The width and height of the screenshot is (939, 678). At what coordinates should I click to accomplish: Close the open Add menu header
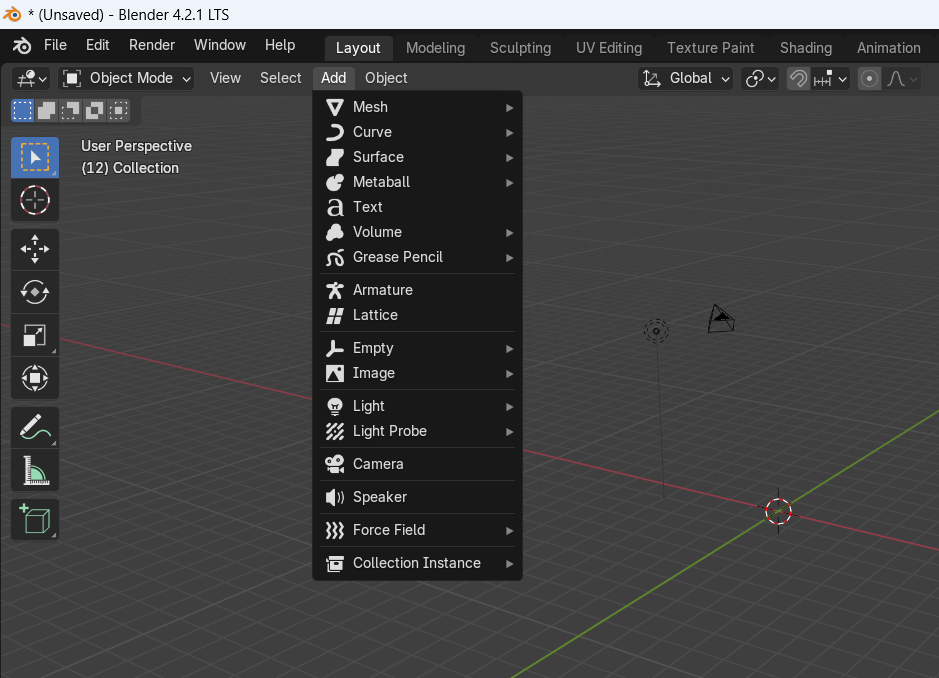click(334, 78)
